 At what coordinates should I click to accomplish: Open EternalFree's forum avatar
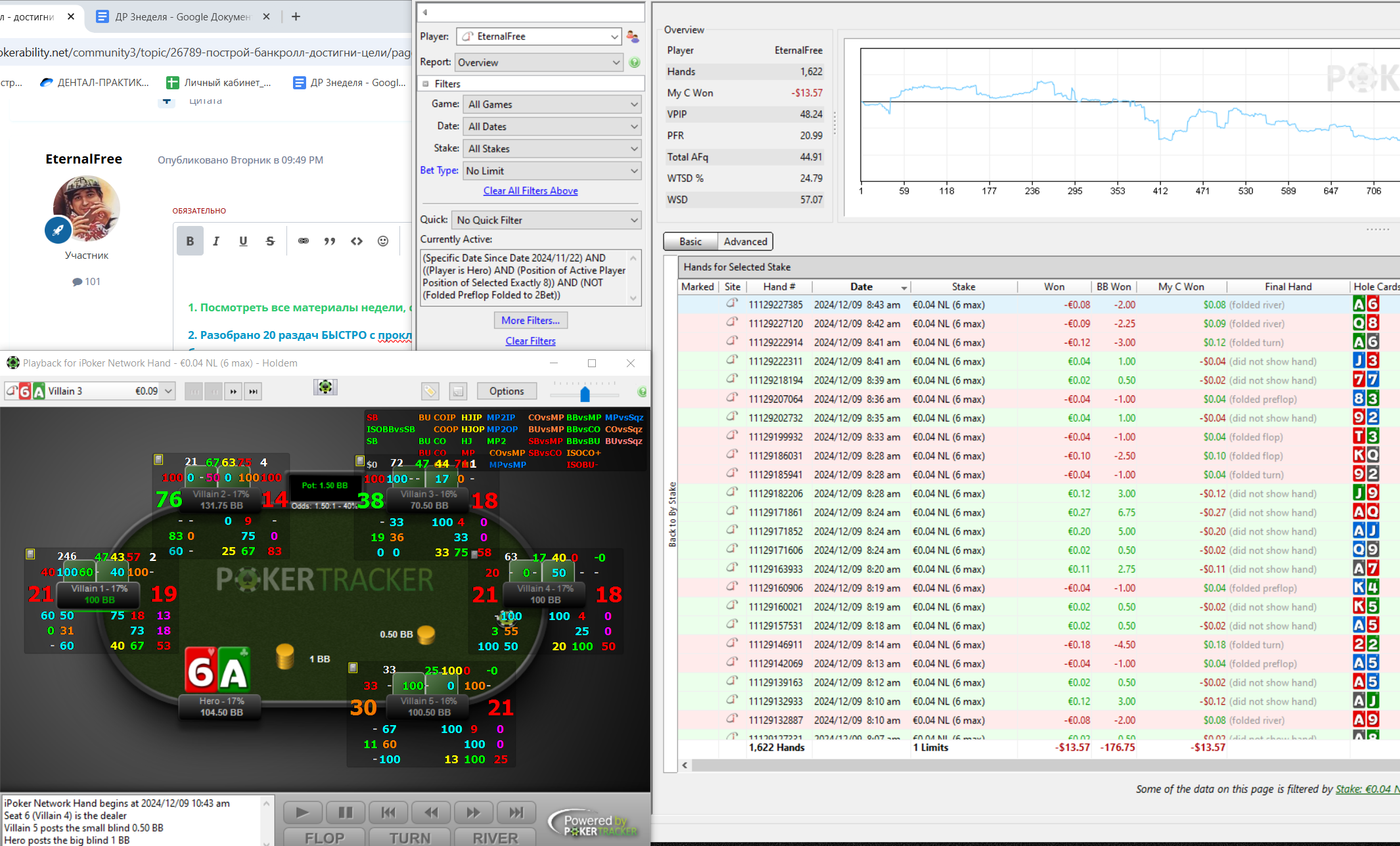pos(87,208)
